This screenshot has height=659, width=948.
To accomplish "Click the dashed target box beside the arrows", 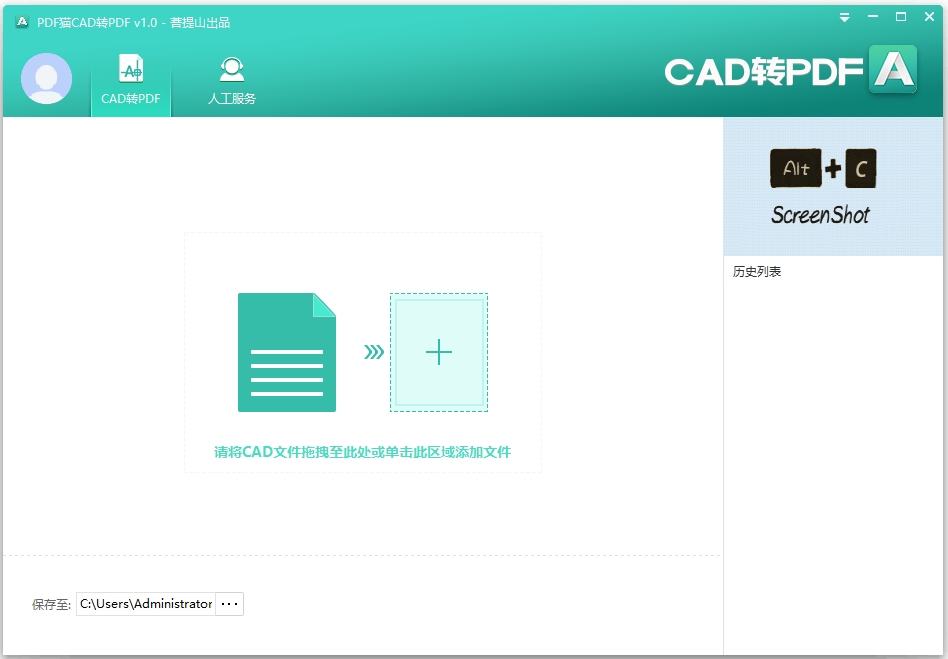I will tap(438, 352).
